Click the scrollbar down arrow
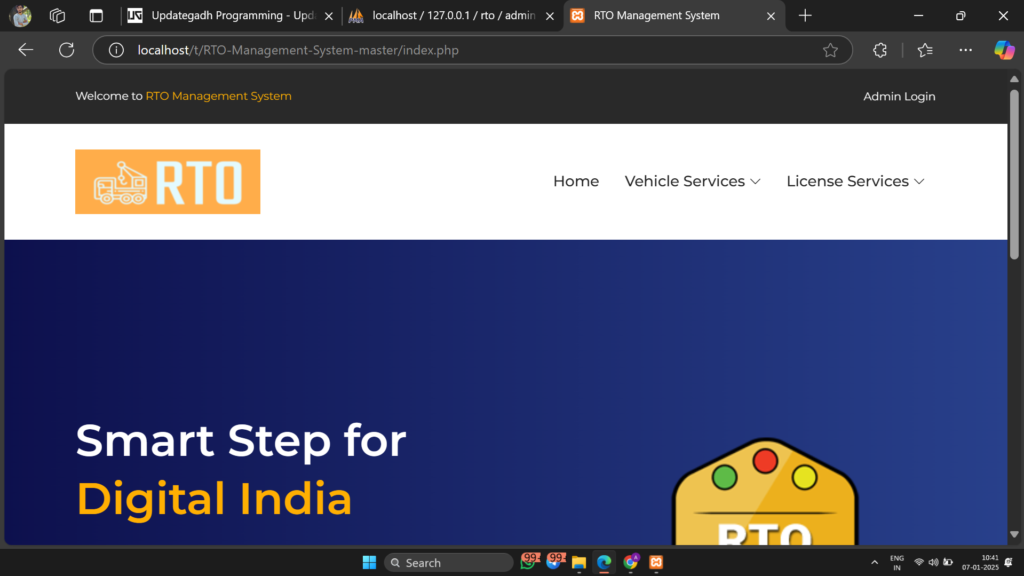The height and width of the screenshot is (576, 1024). click(x=1014, y=534)
